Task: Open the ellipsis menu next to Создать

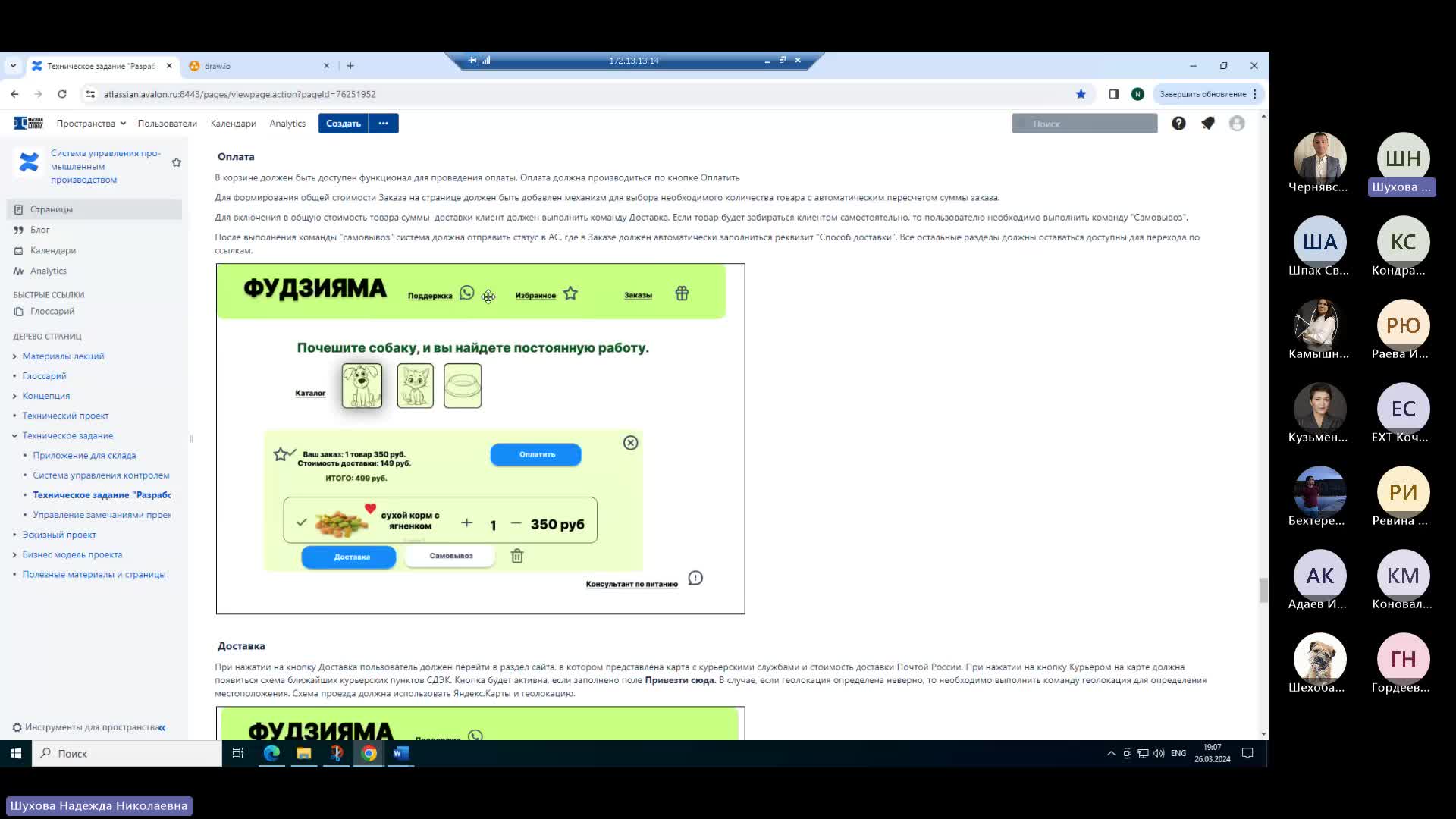Action: pyautogui.click(x=384, y=123)
